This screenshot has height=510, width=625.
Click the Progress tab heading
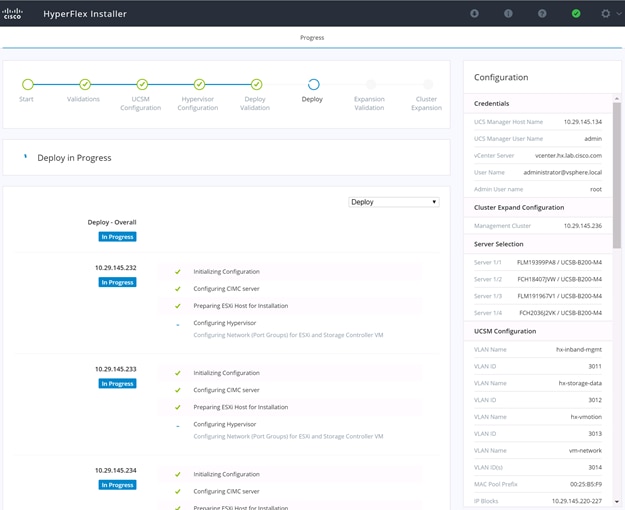312,37
